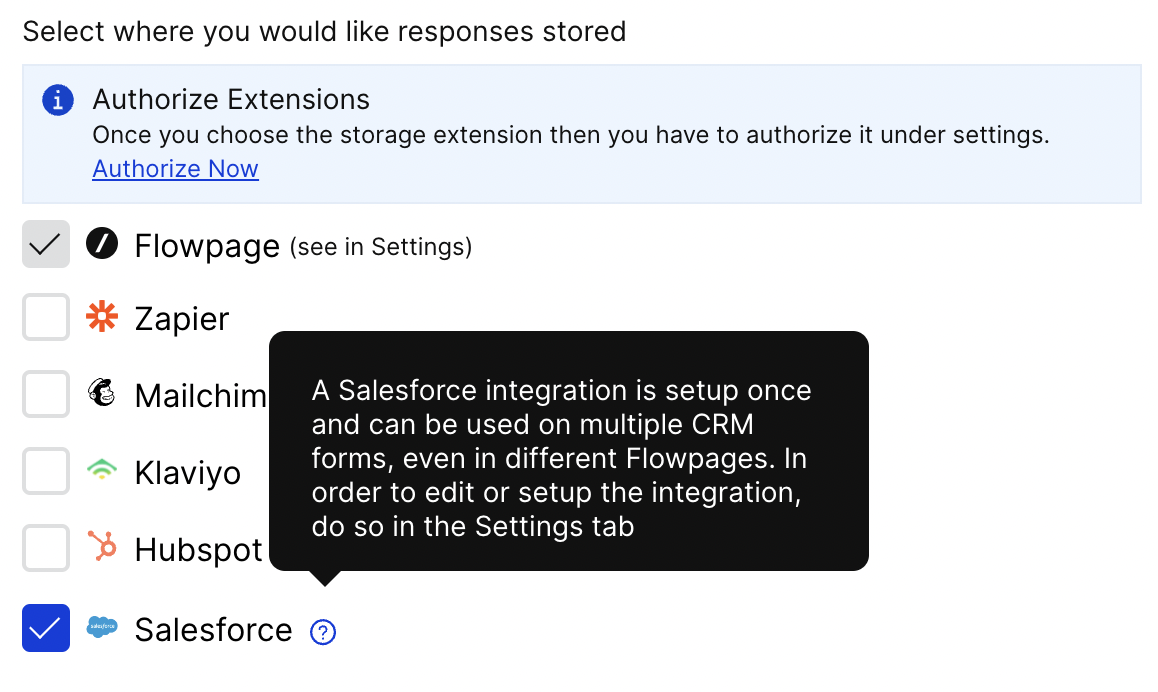Enable the Zapier checkbox
This screenshot has width=1158, height=692.
pos(46,317)
